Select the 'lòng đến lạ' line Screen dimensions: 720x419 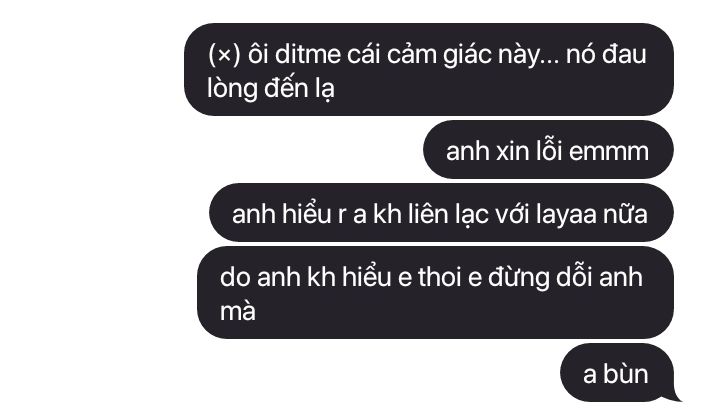coord(270,89)
